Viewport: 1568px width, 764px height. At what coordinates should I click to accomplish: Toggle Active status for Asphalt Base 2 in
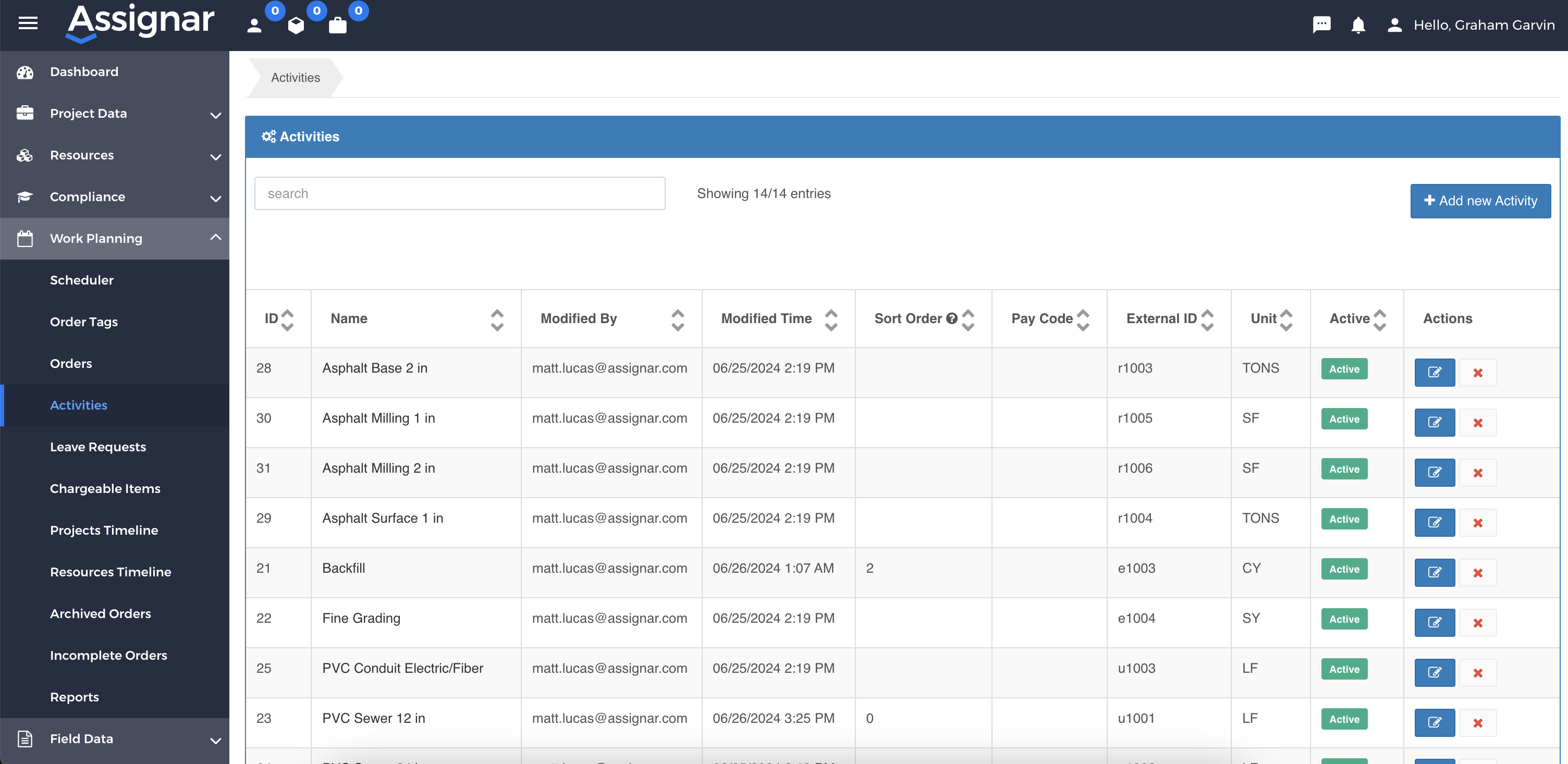point(1344,368)
